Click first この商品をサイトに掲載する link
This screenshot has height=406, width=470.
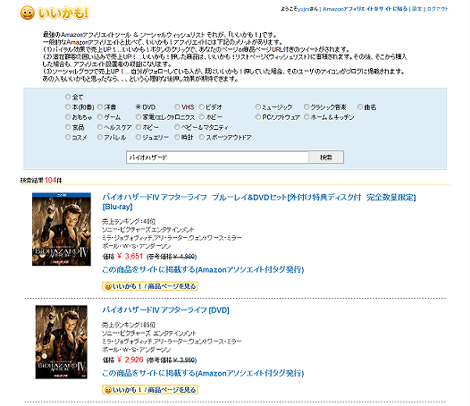pos(203,269)
